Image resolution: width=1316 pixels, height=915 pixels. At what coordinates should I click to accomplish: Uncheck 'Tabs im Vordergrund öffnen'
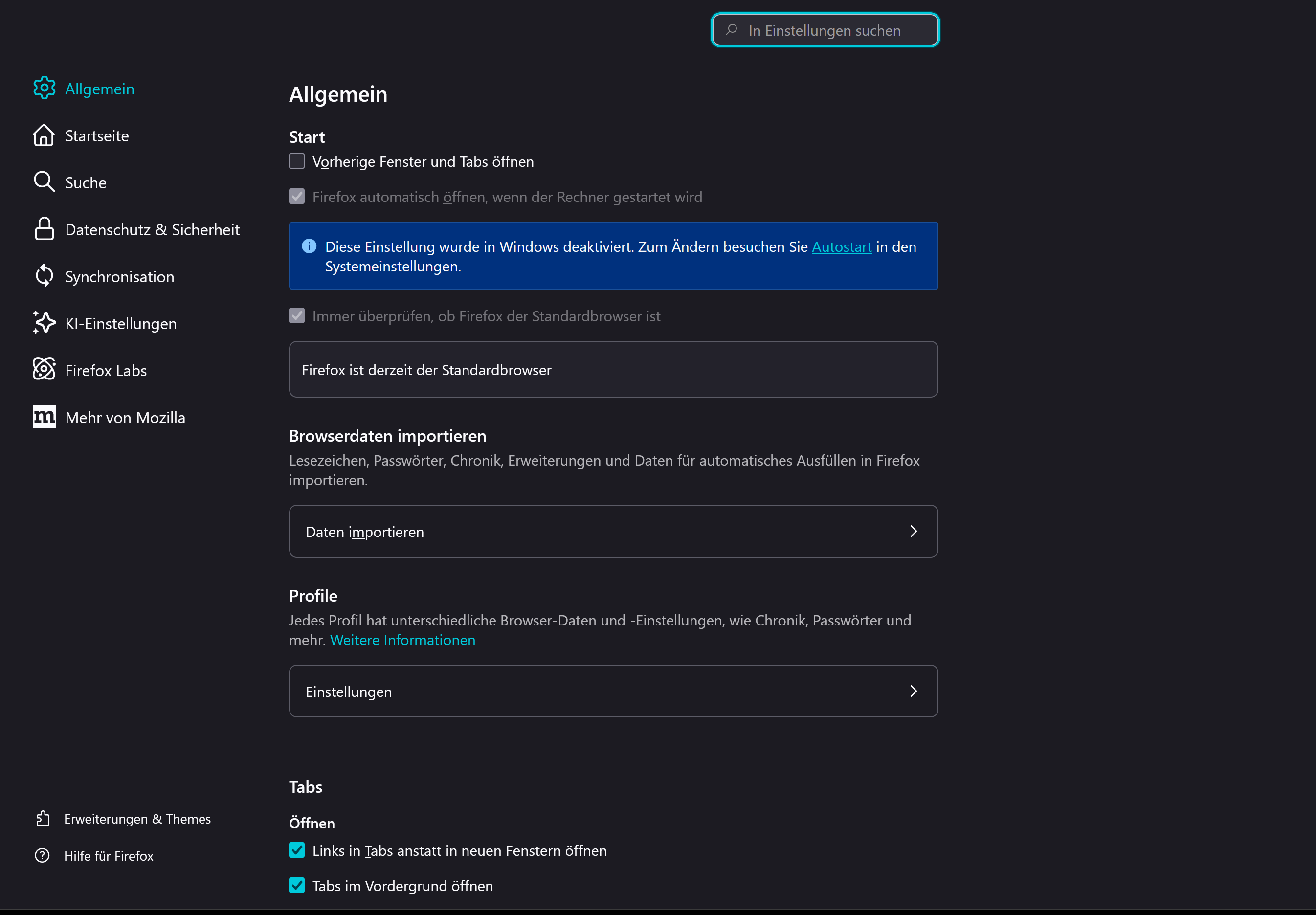click(x=297, y=886)
